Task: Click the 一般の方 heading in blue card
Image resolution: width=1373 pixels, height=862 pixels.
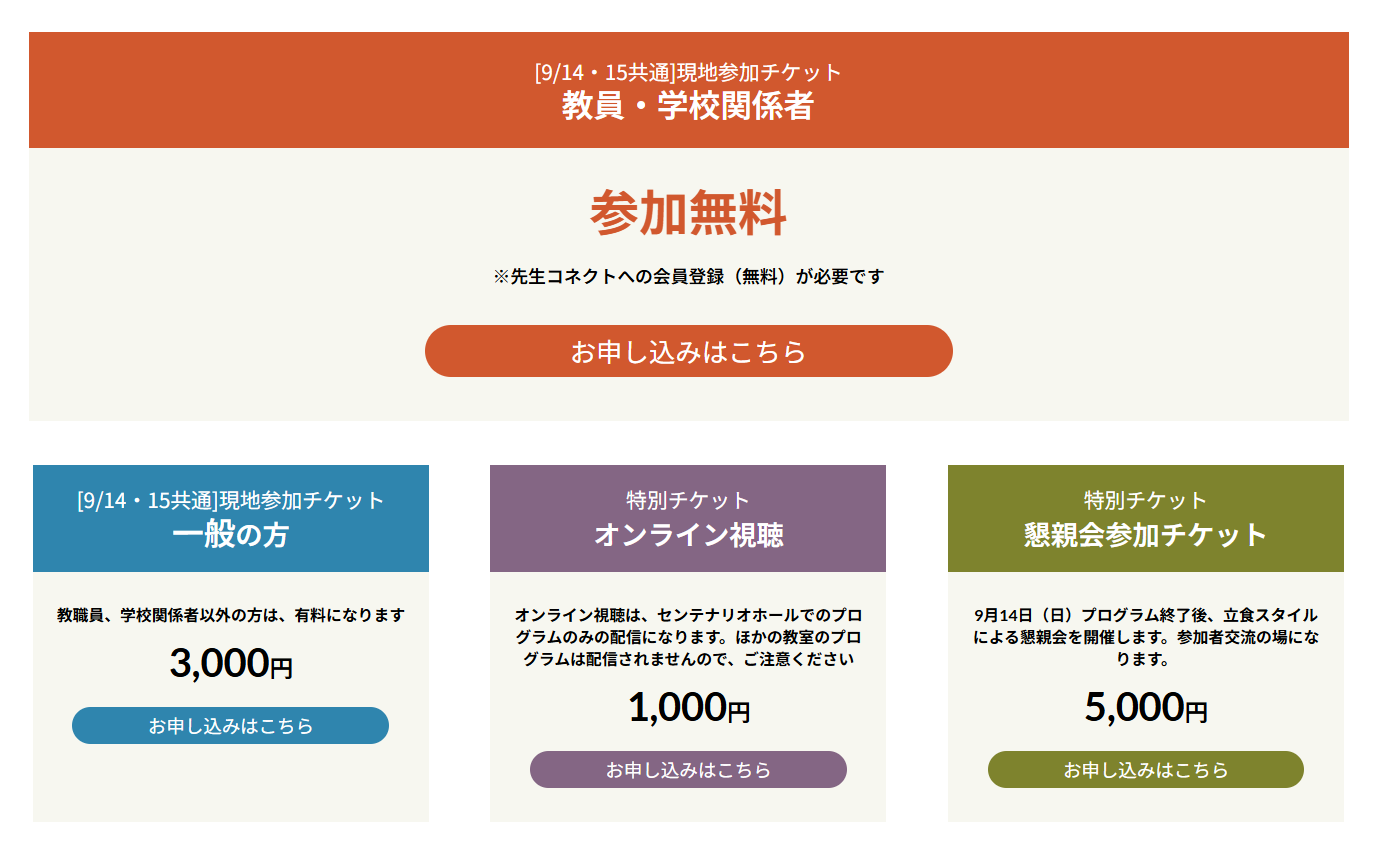Action: pyautogui.click(x=230, y=535)
